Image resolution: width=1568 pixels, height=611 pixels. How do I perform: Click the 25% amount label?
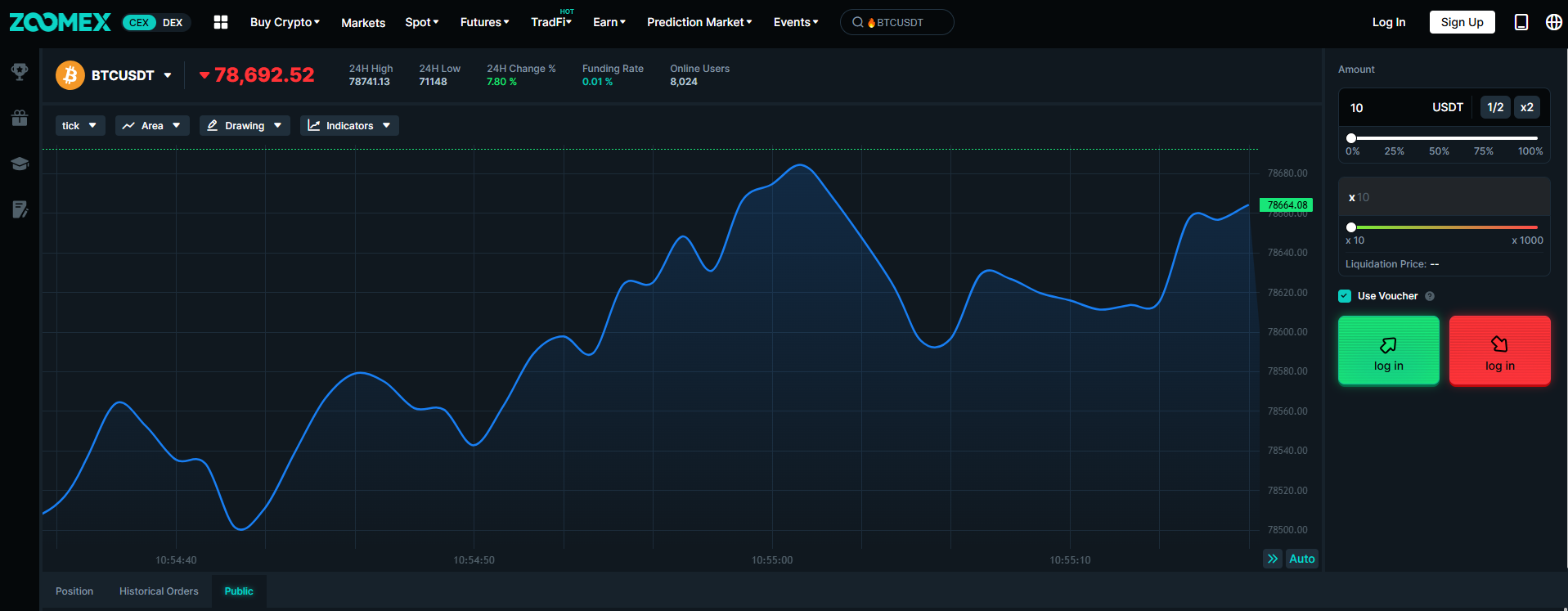pyautogui.click(x=1394, y=151)
